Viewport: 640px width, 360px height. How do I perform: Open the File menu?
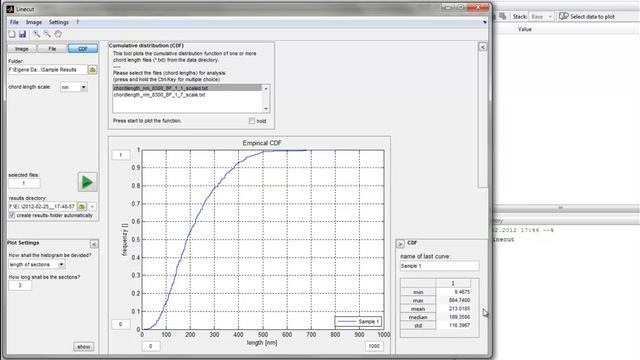(x=14, y=22)
